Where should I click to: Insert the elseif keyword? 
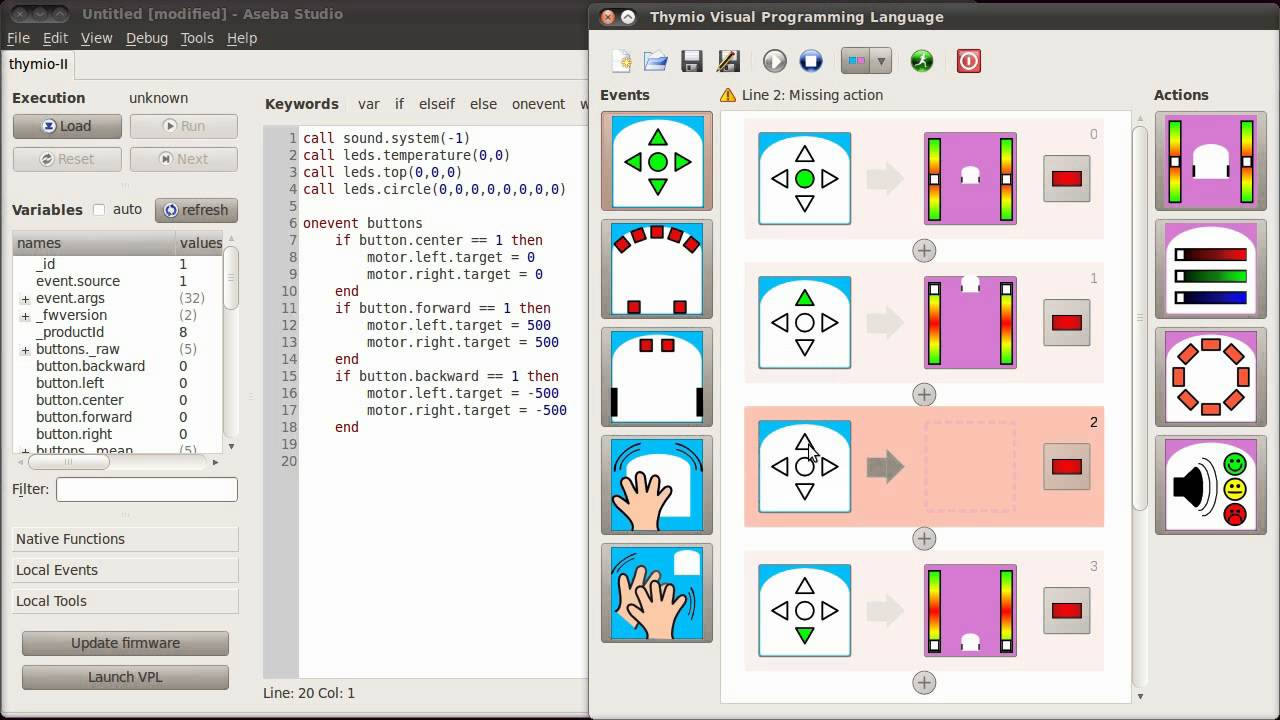(x=437, y=104)
